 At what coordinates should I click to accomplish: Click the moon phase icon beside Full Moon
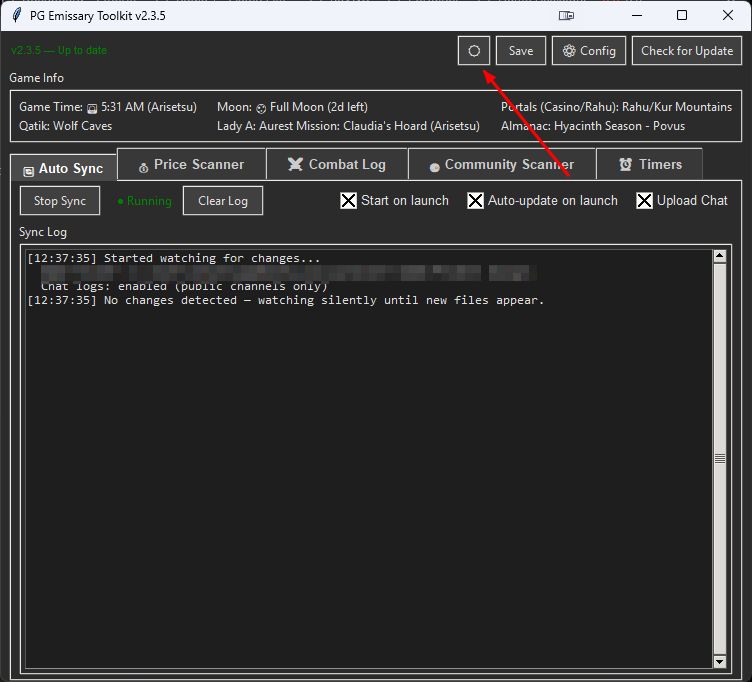[x=261, y=107]
